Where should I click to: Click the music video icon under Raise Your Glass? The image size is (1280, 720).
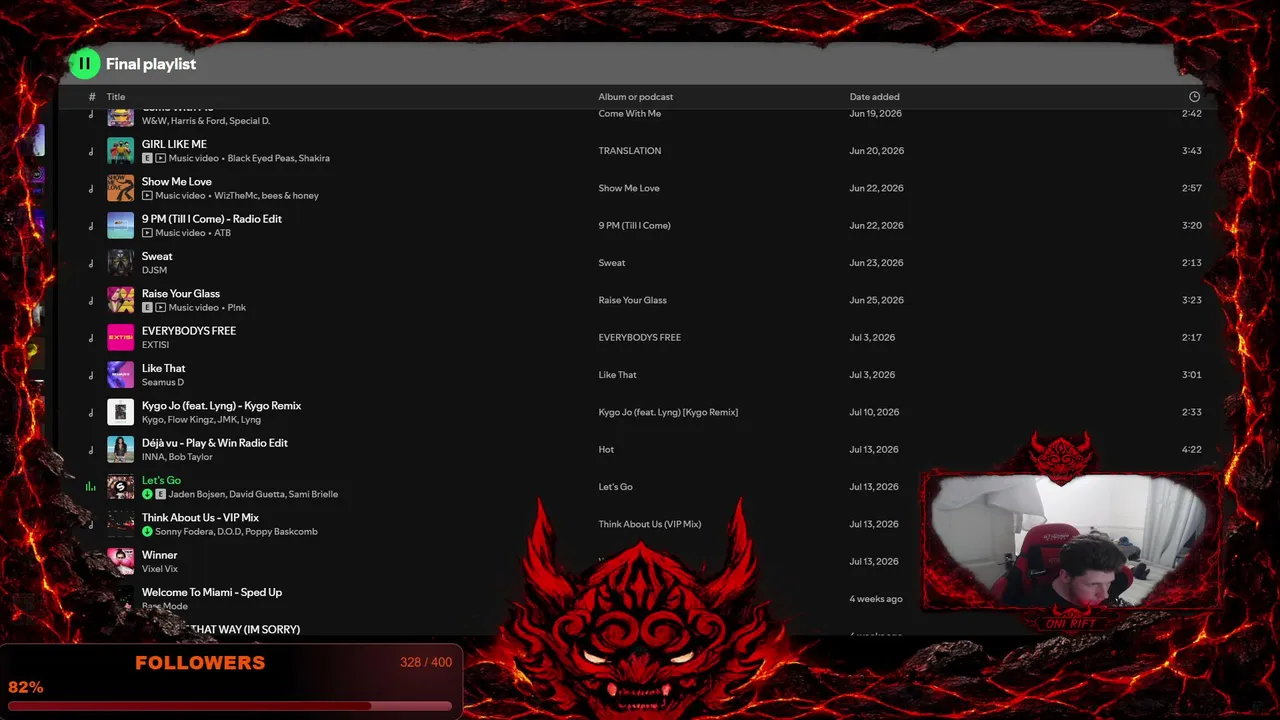point(161,308)
